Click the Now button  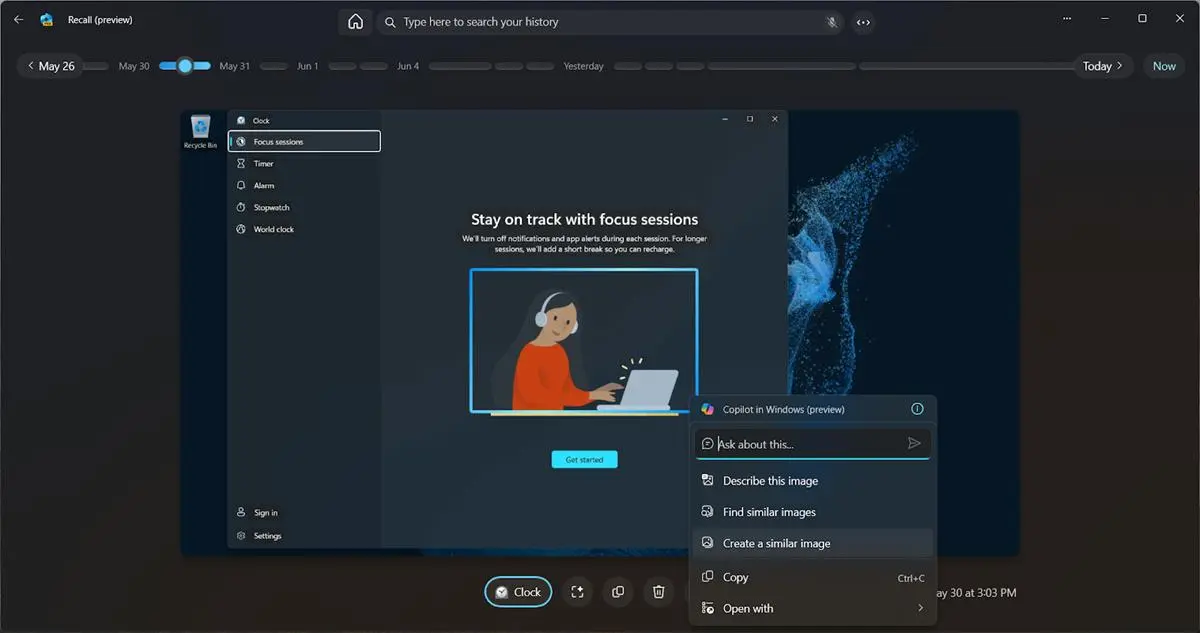1164,66
